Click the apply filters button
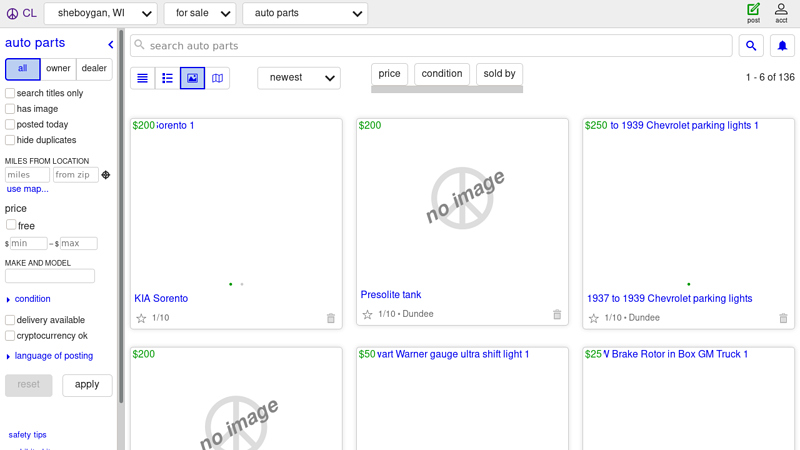The height and width of the screenshot is (450, 800). [87, 385]
